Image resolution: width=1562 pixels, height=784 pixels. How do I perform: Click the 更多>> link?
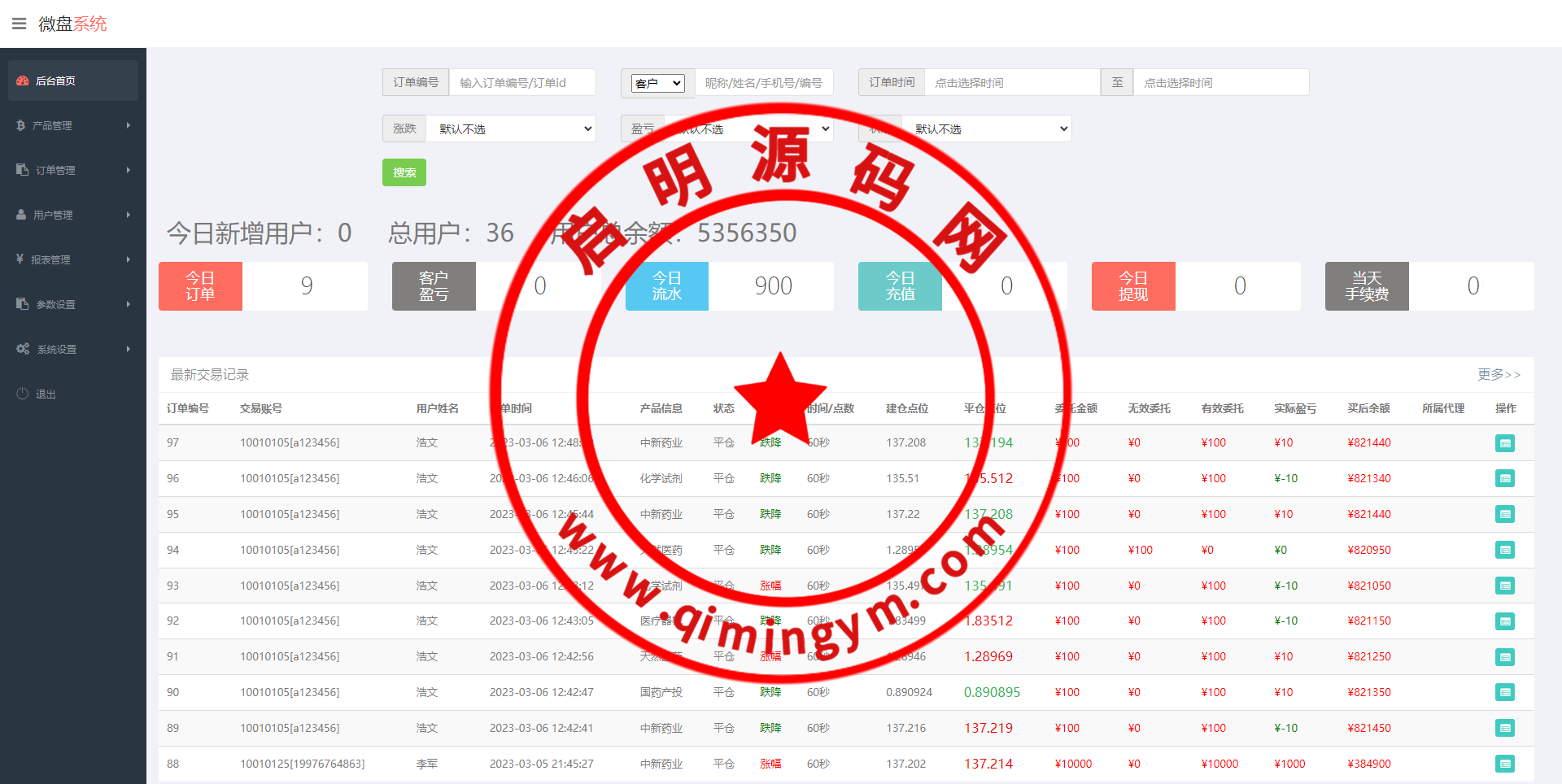pos(1499,374)
